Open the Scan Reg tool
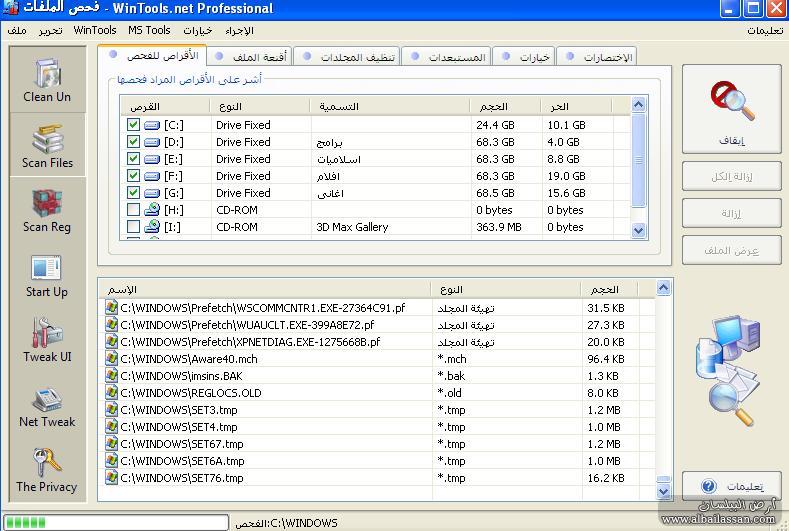Viewport: 789px width, 531px height. [x=47, y=203]
